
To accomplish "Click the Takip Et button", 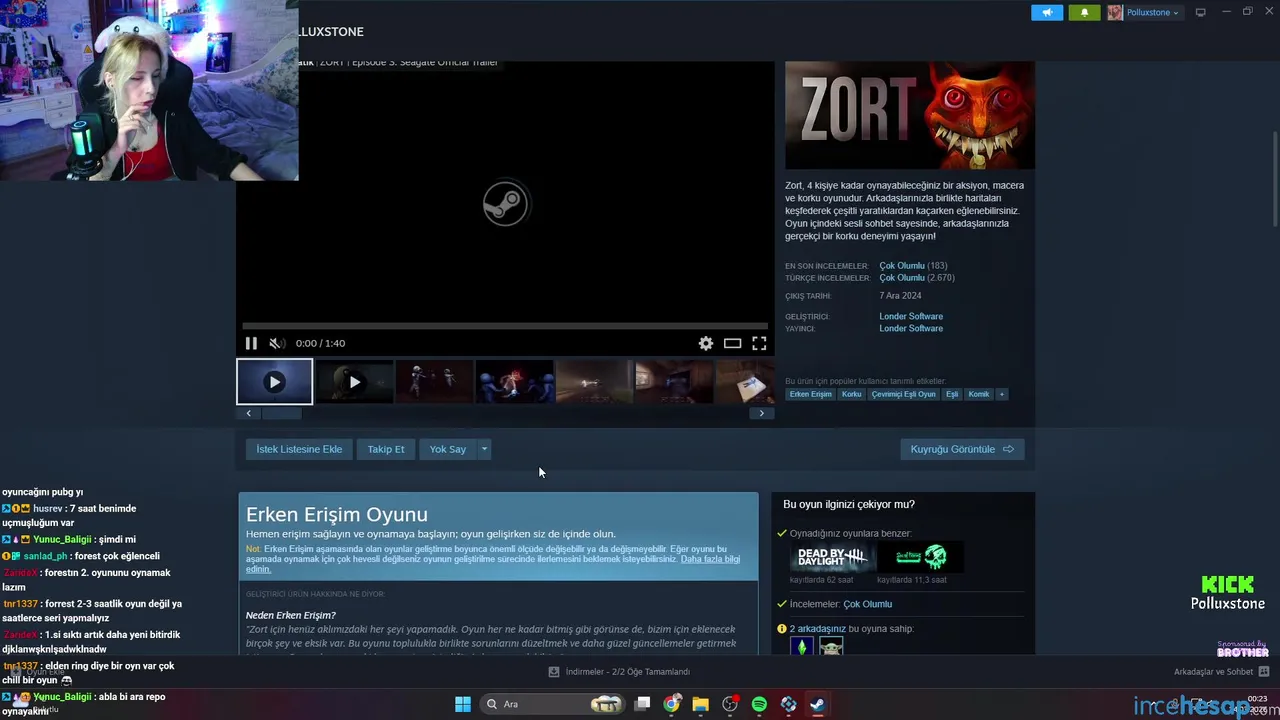I will [x=386, y=449].
